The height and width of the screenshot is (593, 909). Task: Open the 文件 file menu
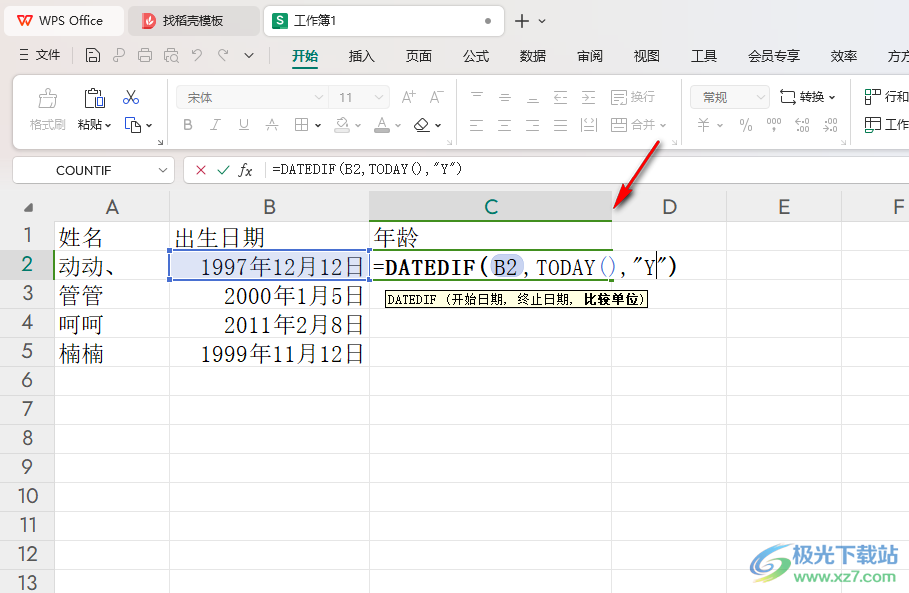click(39, 55)
